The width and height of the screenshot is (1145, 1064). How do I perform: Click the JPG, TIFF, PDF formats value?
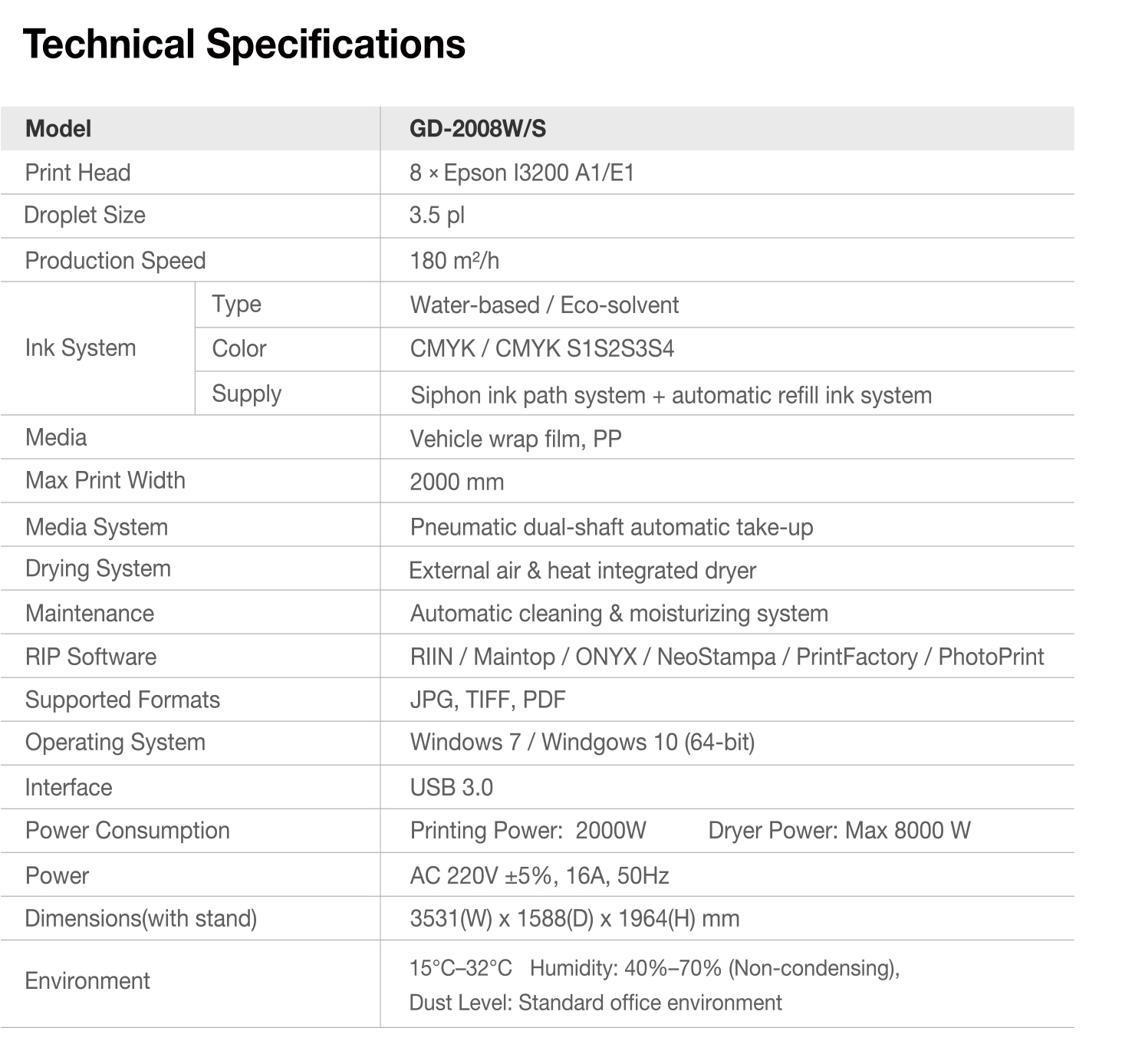click(487, 700)
